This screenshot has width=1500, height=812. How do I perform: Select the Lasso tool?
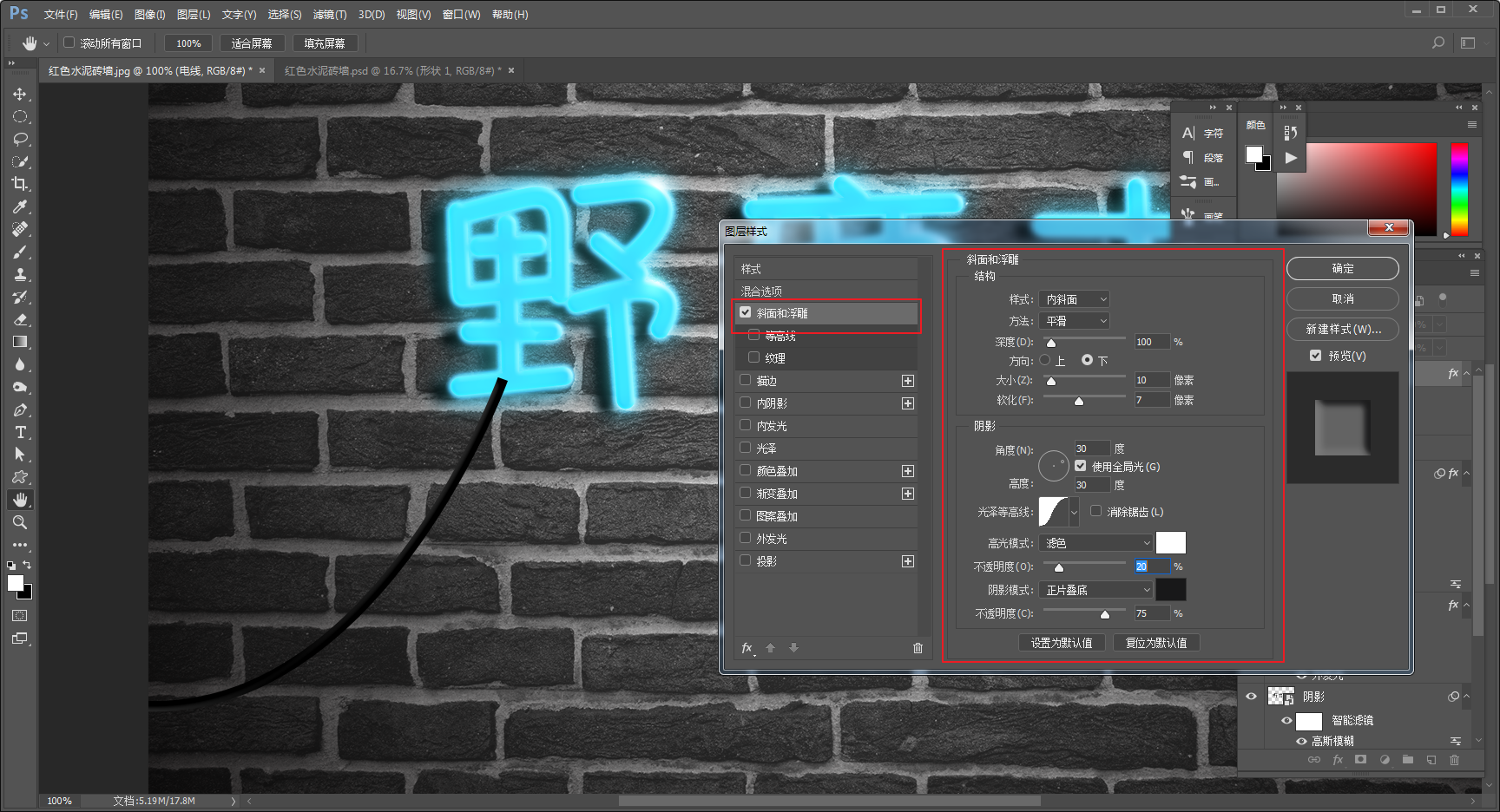tap(20, 139)
